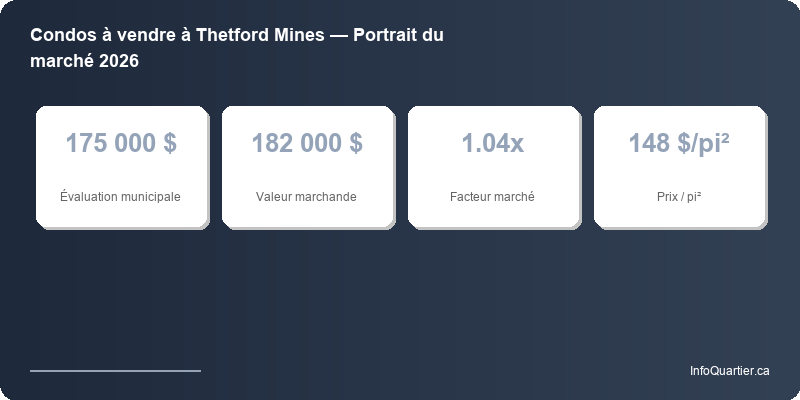800x400 pixels.
Task: Select the Facteur marché label
Action: coord(493,197)
